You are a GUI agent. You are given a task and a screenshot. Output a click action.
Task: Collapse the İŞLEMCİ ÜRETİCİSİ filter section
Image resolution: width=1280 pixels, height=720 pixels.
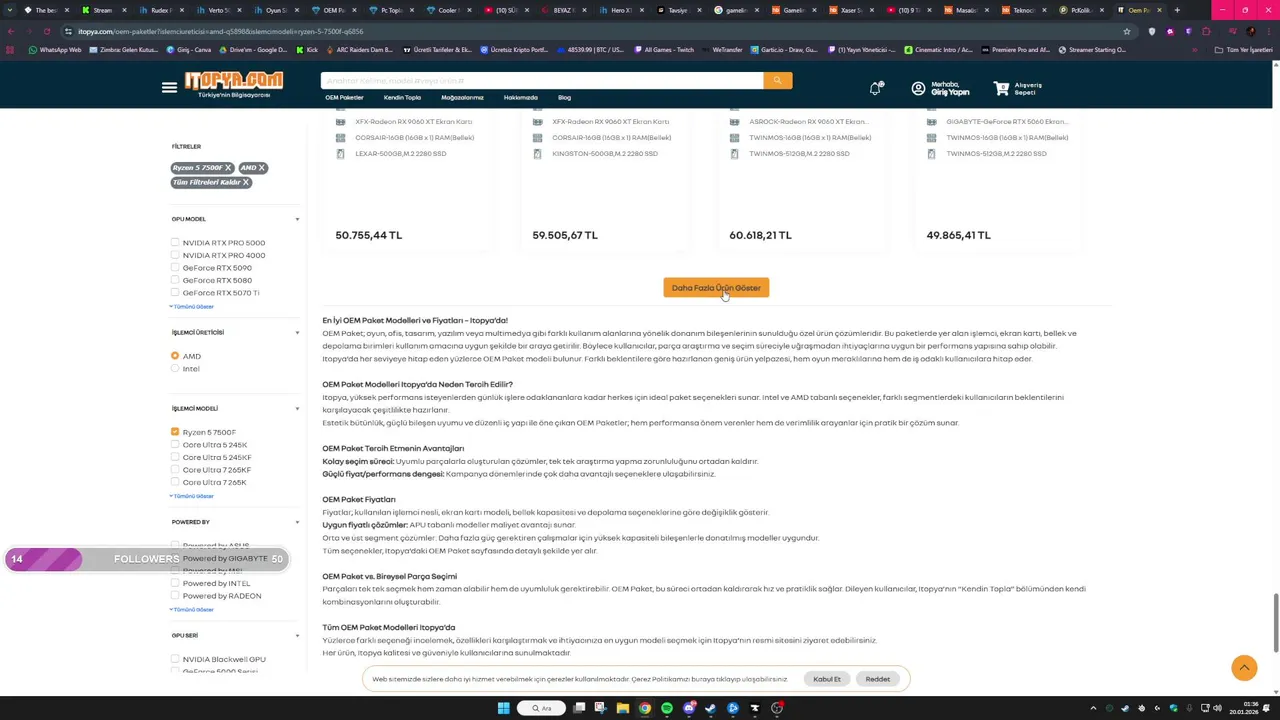[x=297, y=332]
